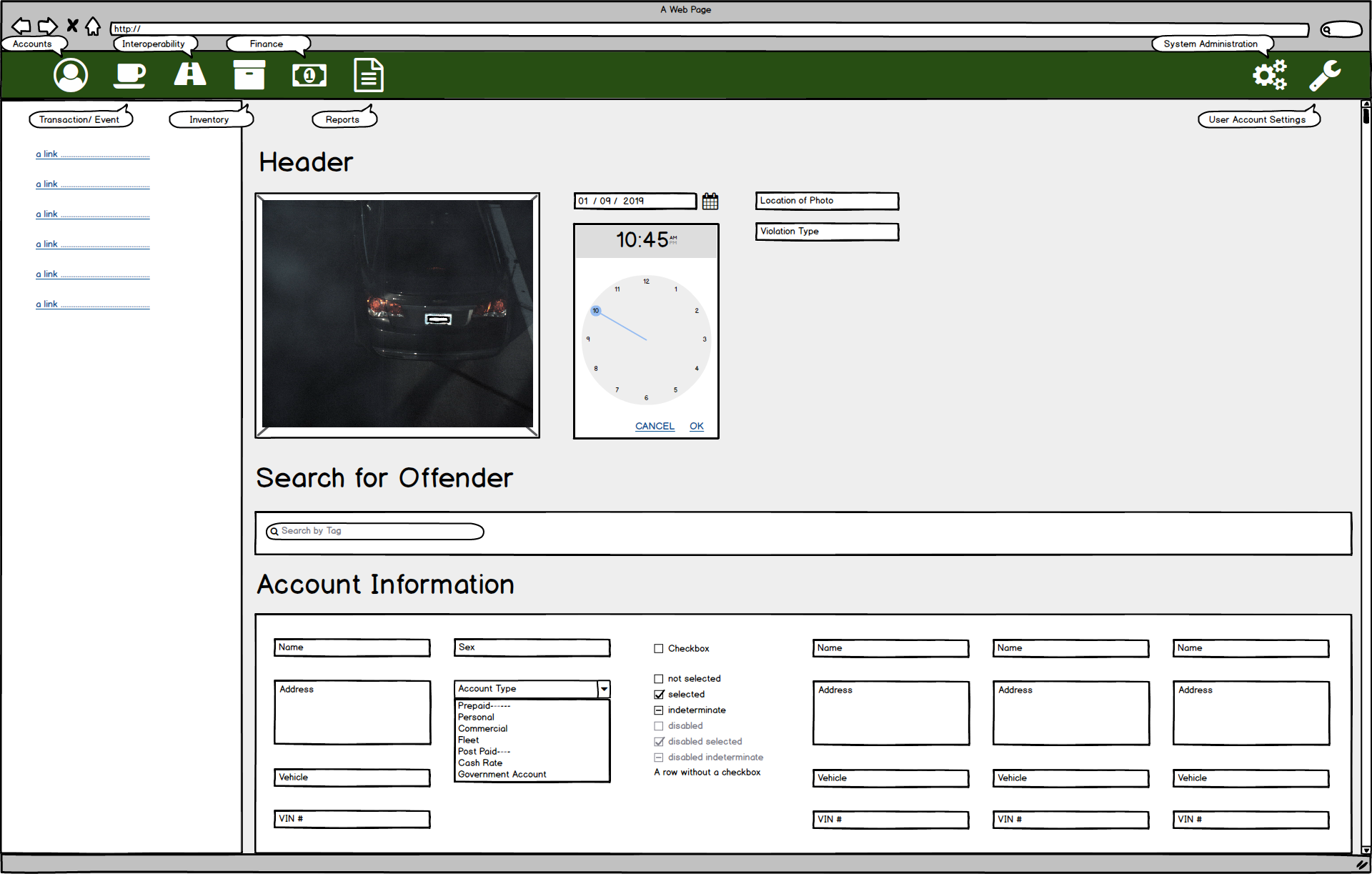The height and width of the screenshot is (874, 1372).
Task: Open the archive box Inventory icon
Action: click(x=249, y=75)
